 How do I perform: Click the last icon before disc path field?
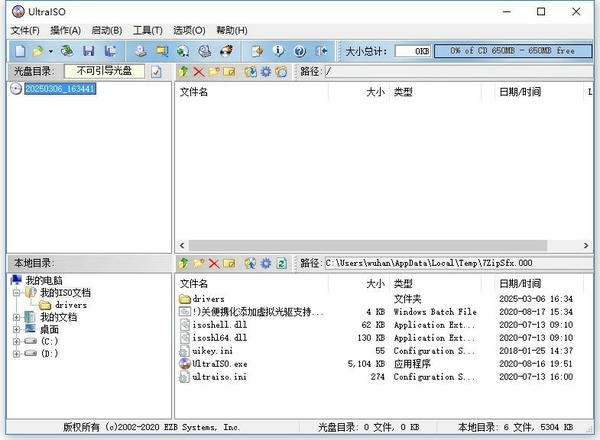281,72
